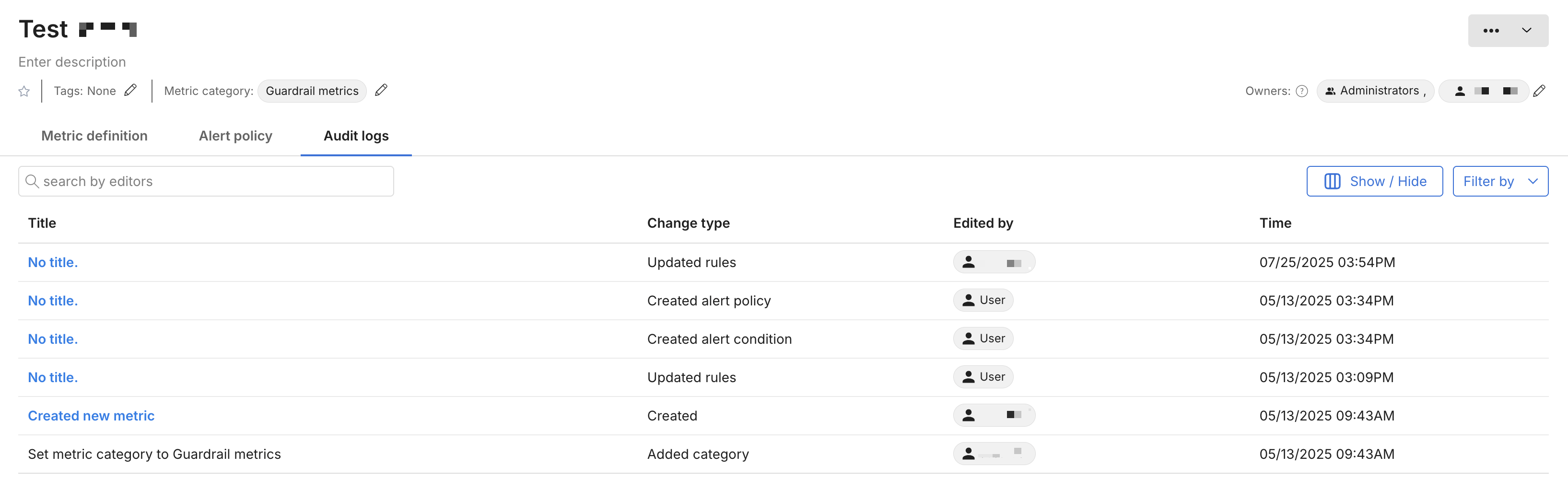This screenshot has height=490, width=1568.
Task: Click User chip in Created alert condition row
Action: (983, 338)
